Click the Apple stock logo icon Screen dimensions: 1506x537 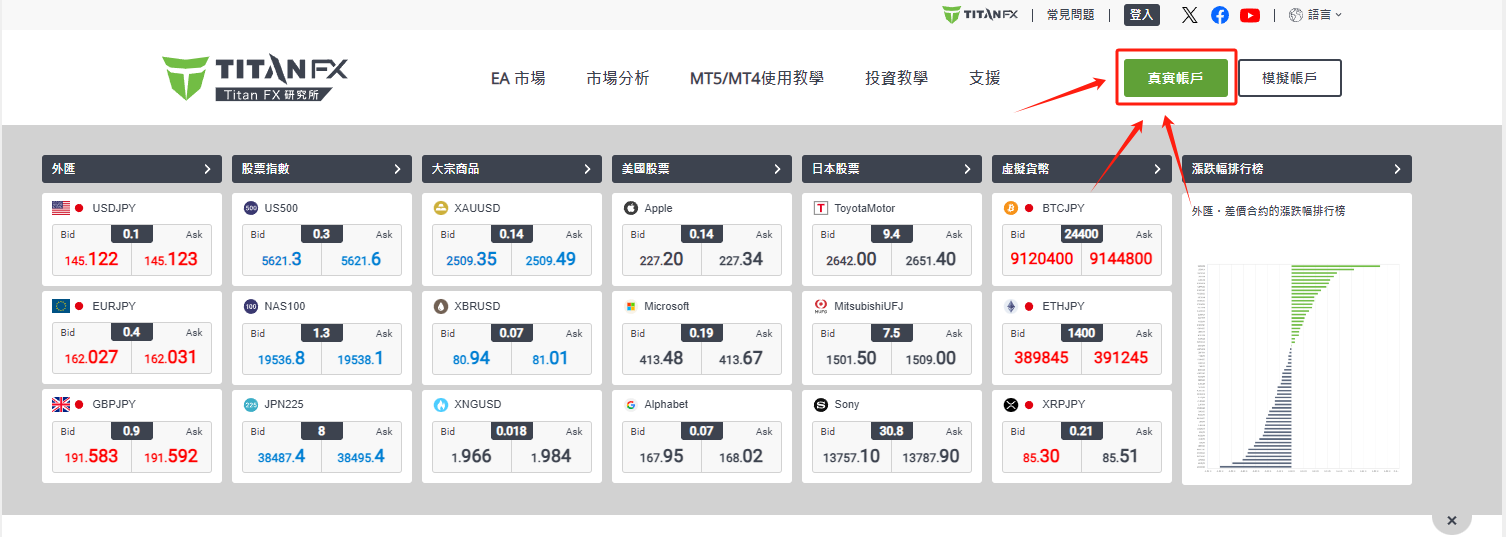pos(630,208)
